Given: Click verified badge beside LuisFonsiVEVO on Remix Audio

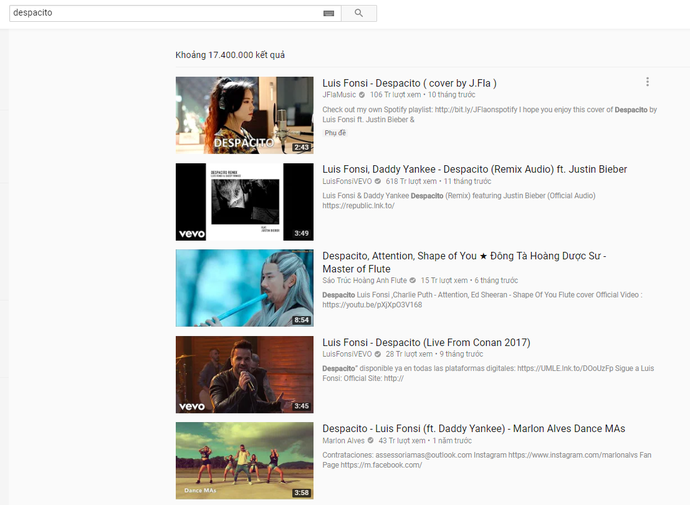Looking at the screenshot, I should coord(378,181).
